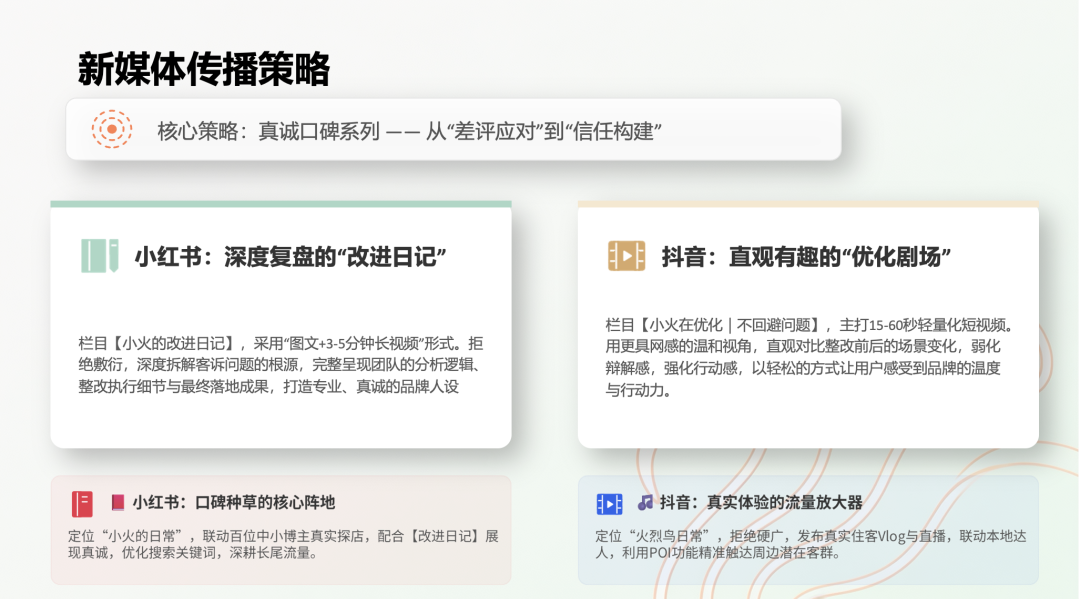Viewport: 1079px width, 599px height.
Task: Select heading 抖音：直观有趣的“优化剧场”
Action: click(x=806, y=257)
